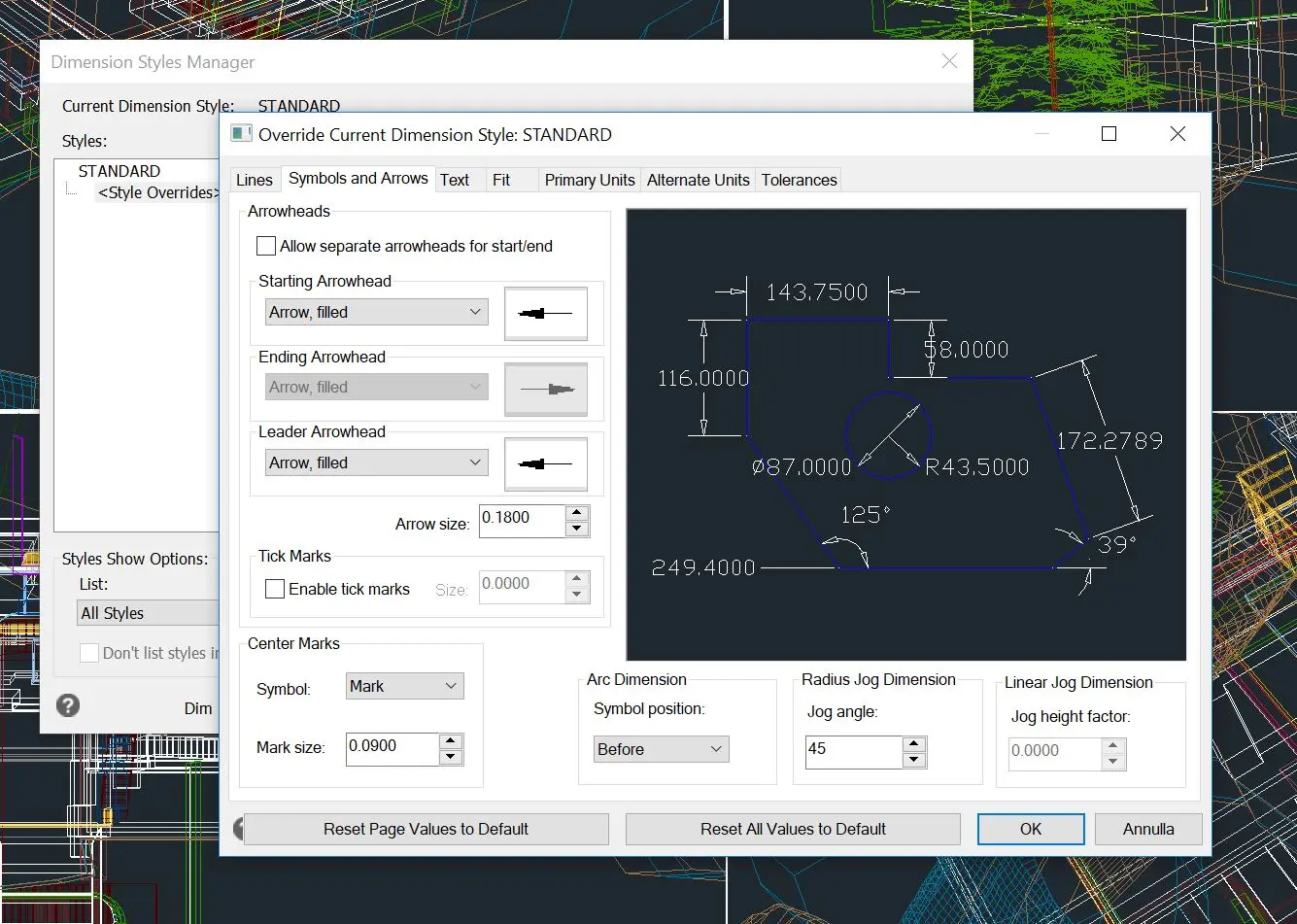Decrease Arrow size with down stepper
The image size is (1297, 924).
577,529
